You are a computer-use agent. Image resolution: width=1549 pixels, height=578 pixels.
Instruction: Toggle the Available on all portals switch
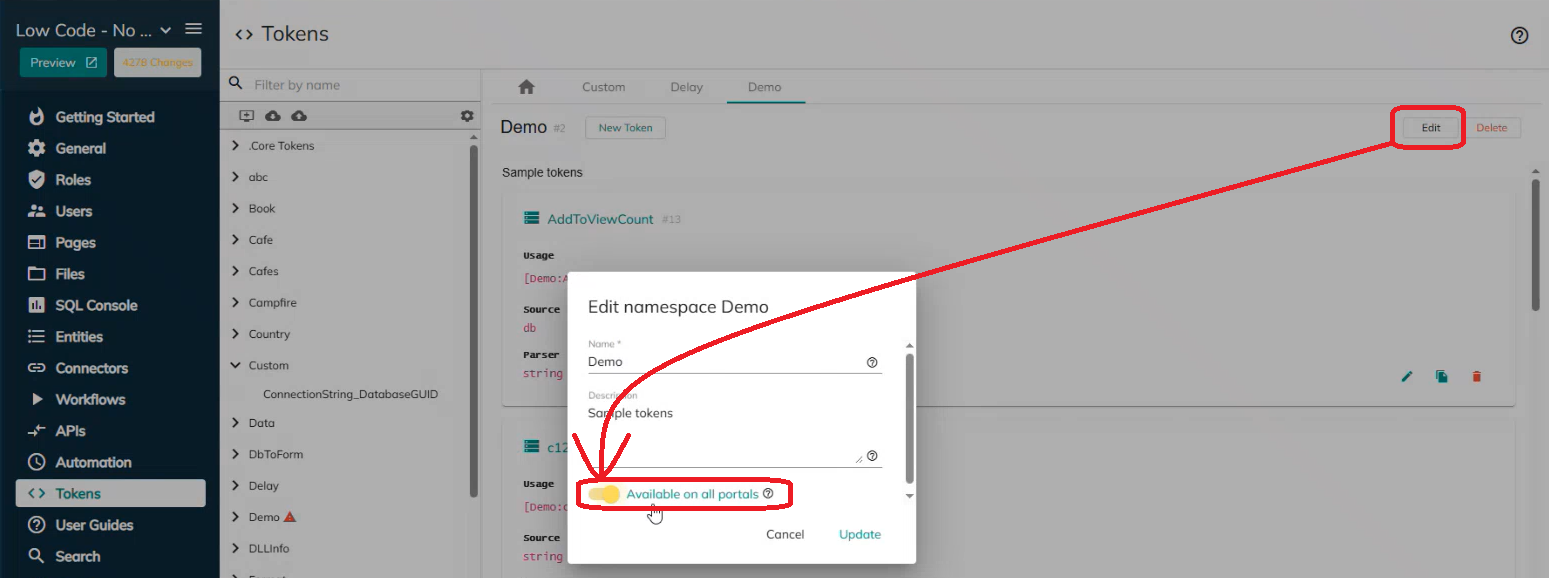click(x=604, y=494)
